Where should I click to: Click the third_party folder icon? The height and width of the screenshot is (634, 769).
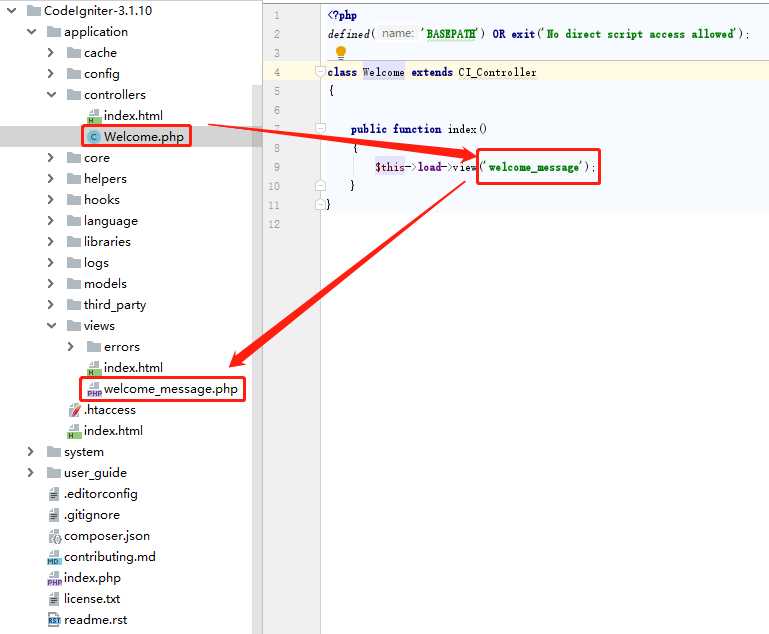click(x=74, y=304)
